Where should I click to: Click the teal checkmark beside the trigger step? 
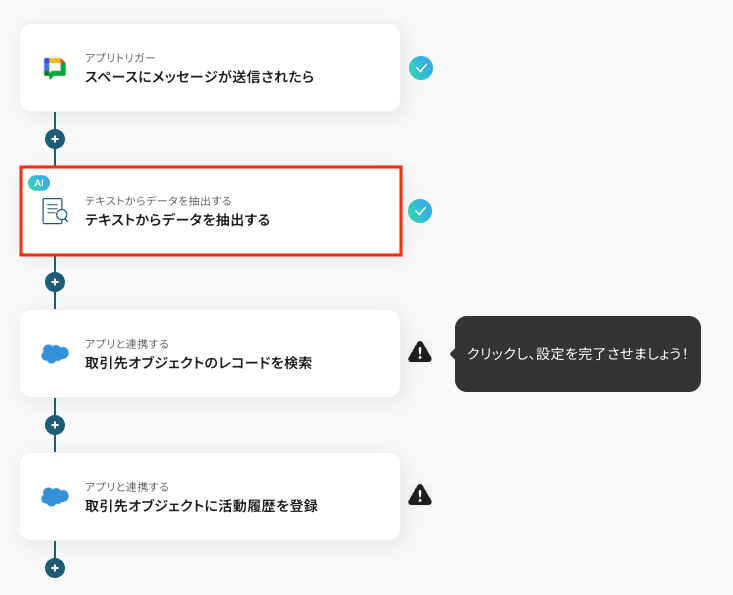(x=421, y=68)
